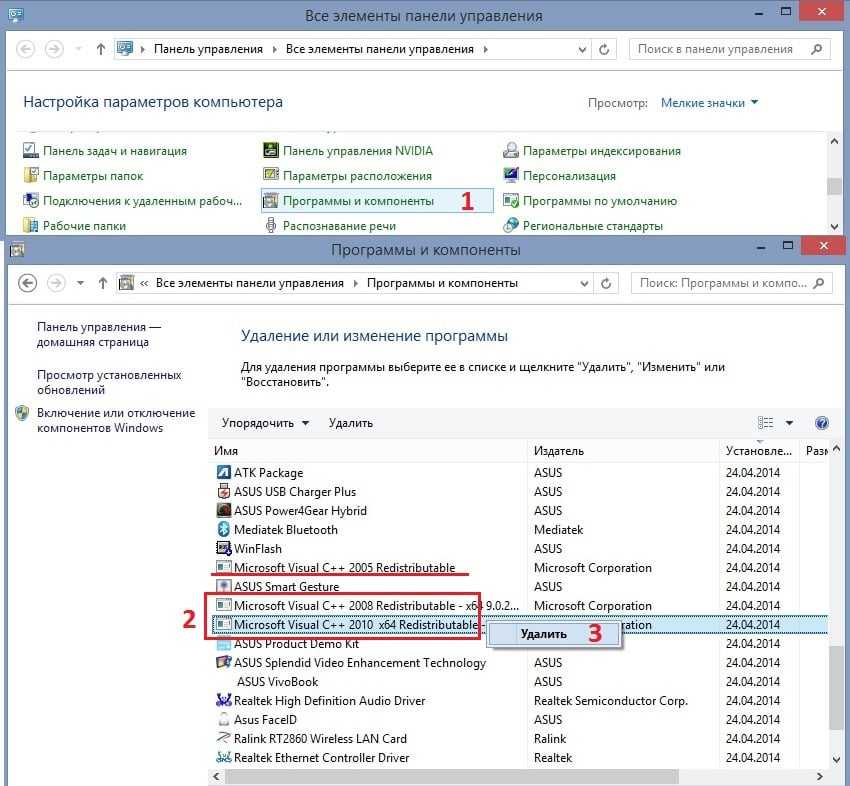Click the Asus FaceID program icon

point(224,720)
